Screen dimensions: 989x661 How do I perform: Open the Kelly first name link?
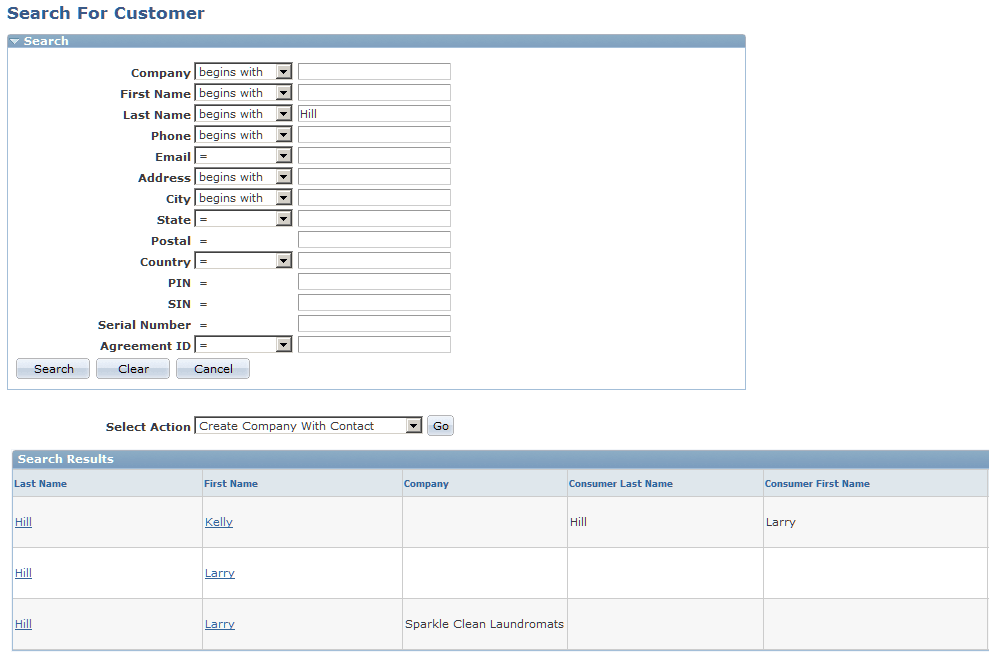click(x=218, y=521)
